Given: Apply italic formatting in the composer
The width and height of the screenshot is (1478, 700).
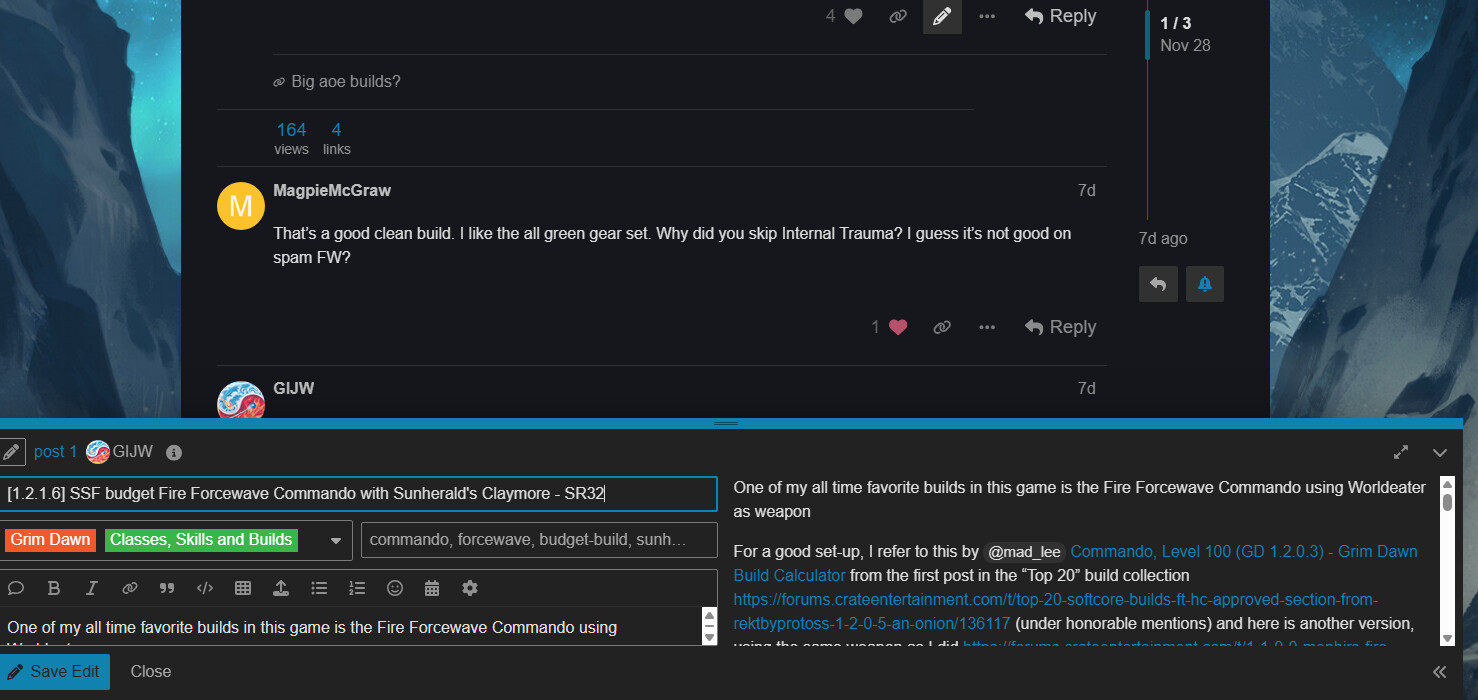Looking at the screenshot, I should click(x=91, y=588).
